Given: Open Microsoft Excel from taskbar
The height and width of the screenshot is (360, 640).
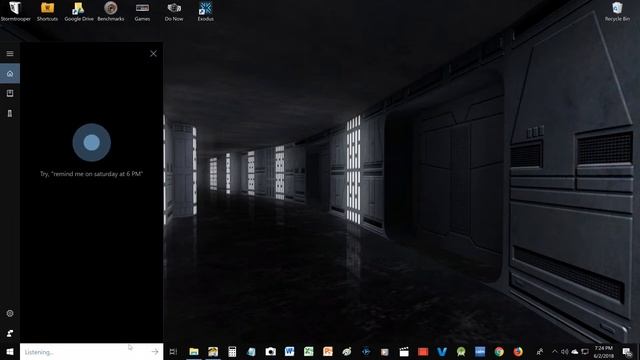Looking at the screenshot, I should point(309,351).
